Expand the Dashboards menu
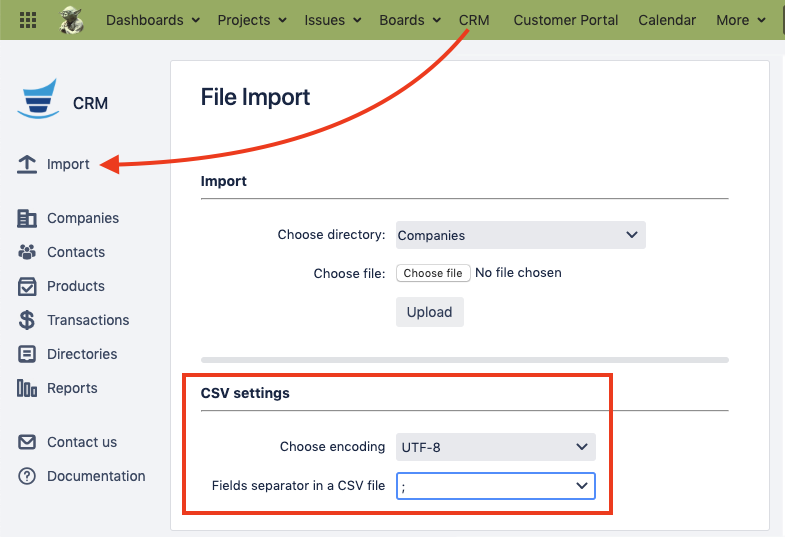785x537 pixels. tap(152, 20)
